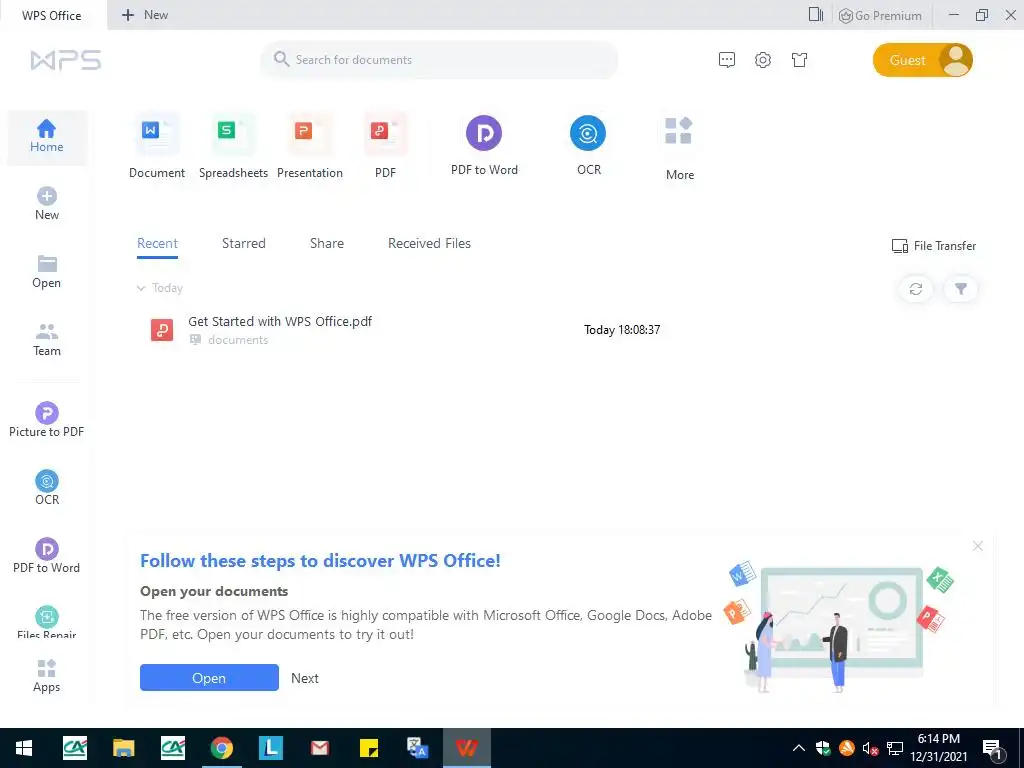
Task: Open the folder icon in sidebar
Action: click(46, 264)
